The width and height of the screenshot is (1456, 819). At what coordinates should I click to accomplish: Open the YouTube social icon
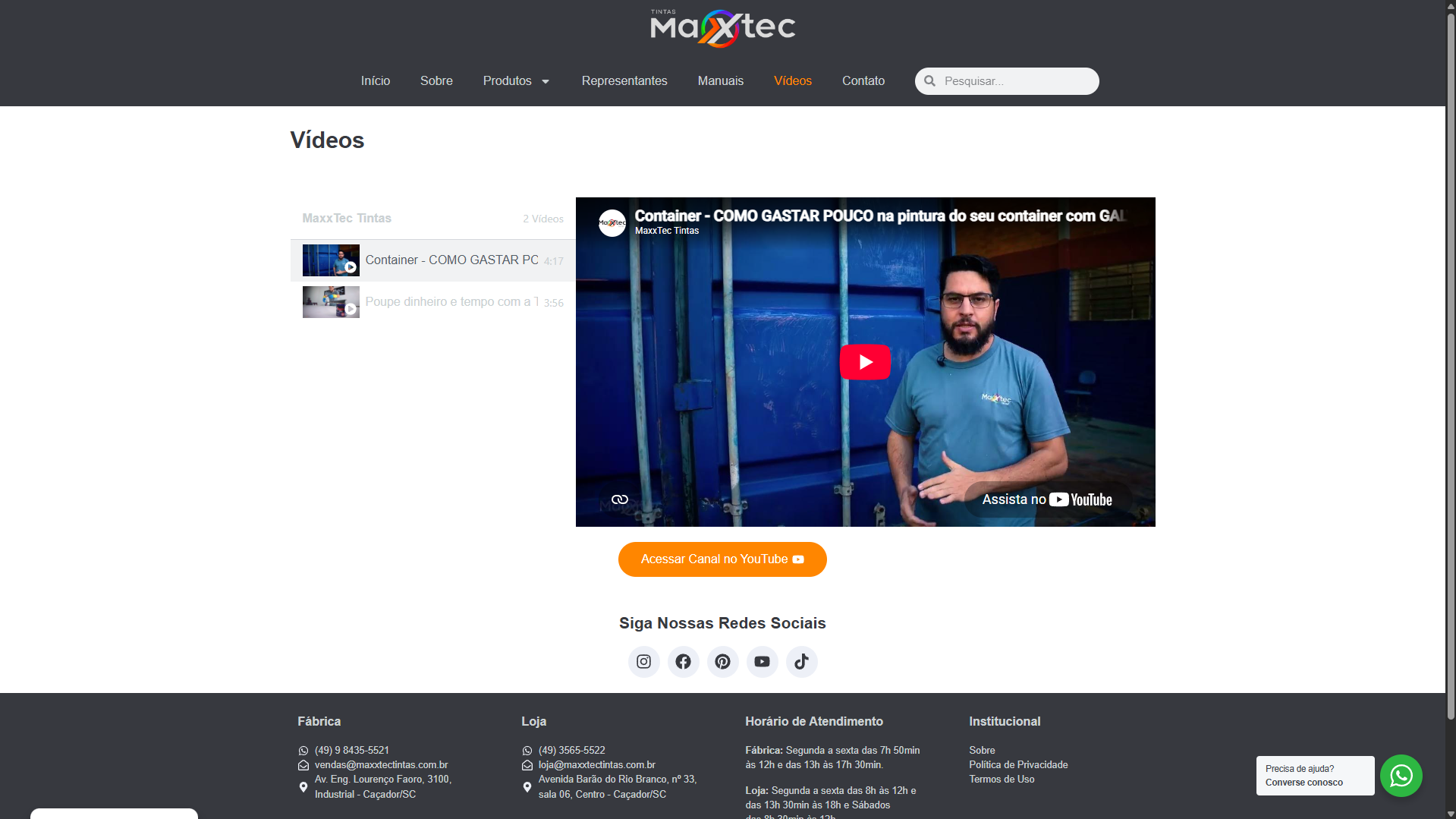762,662
